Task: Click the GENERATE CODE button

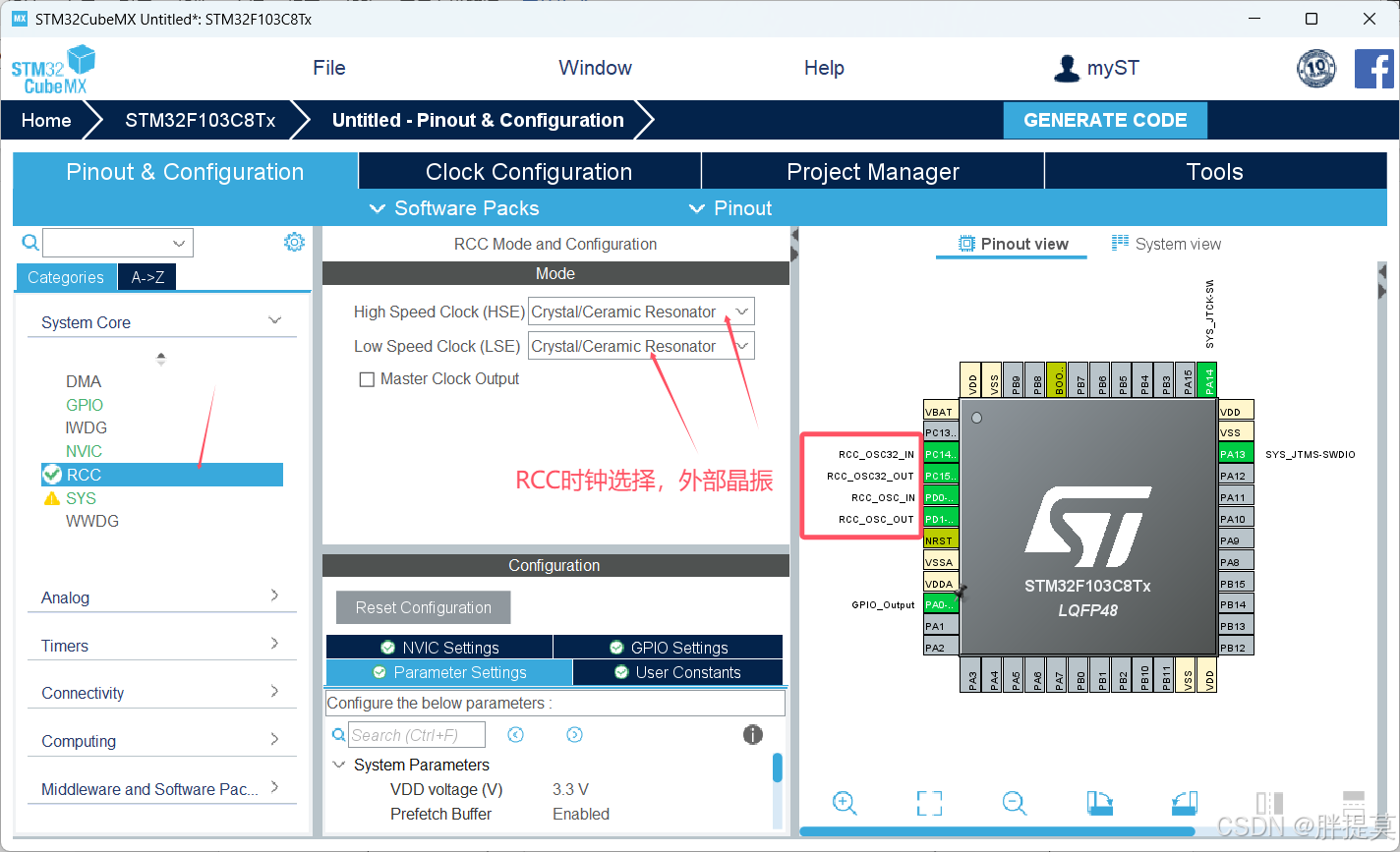Action: 1105,120
